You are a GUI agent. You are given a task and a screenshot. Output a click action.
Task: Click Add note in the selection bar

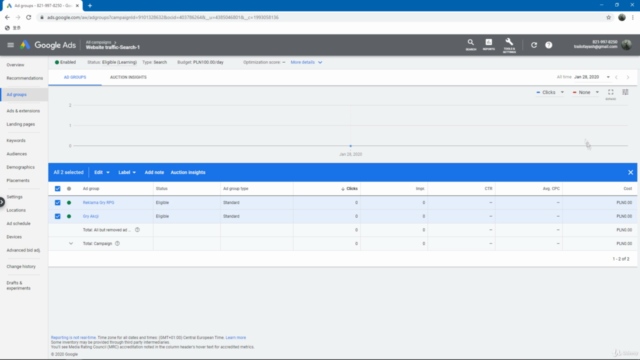[154, 172]
